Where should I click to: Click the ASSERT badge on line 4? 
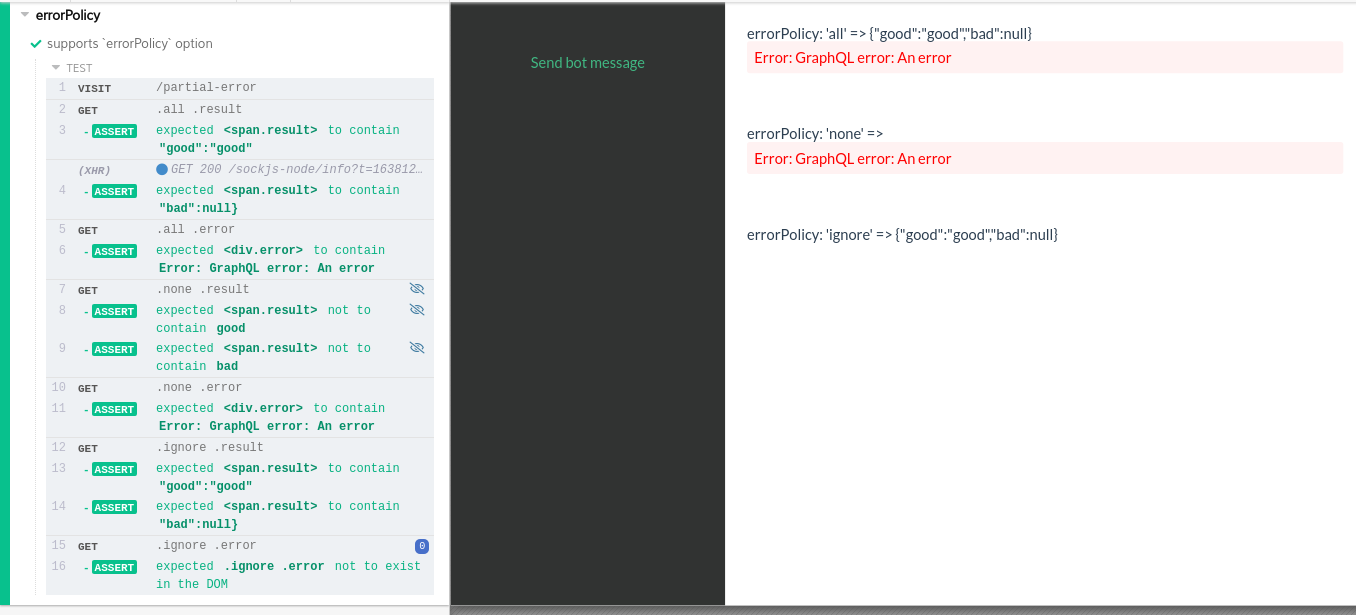pyautogui.click(x=113, y=190)
